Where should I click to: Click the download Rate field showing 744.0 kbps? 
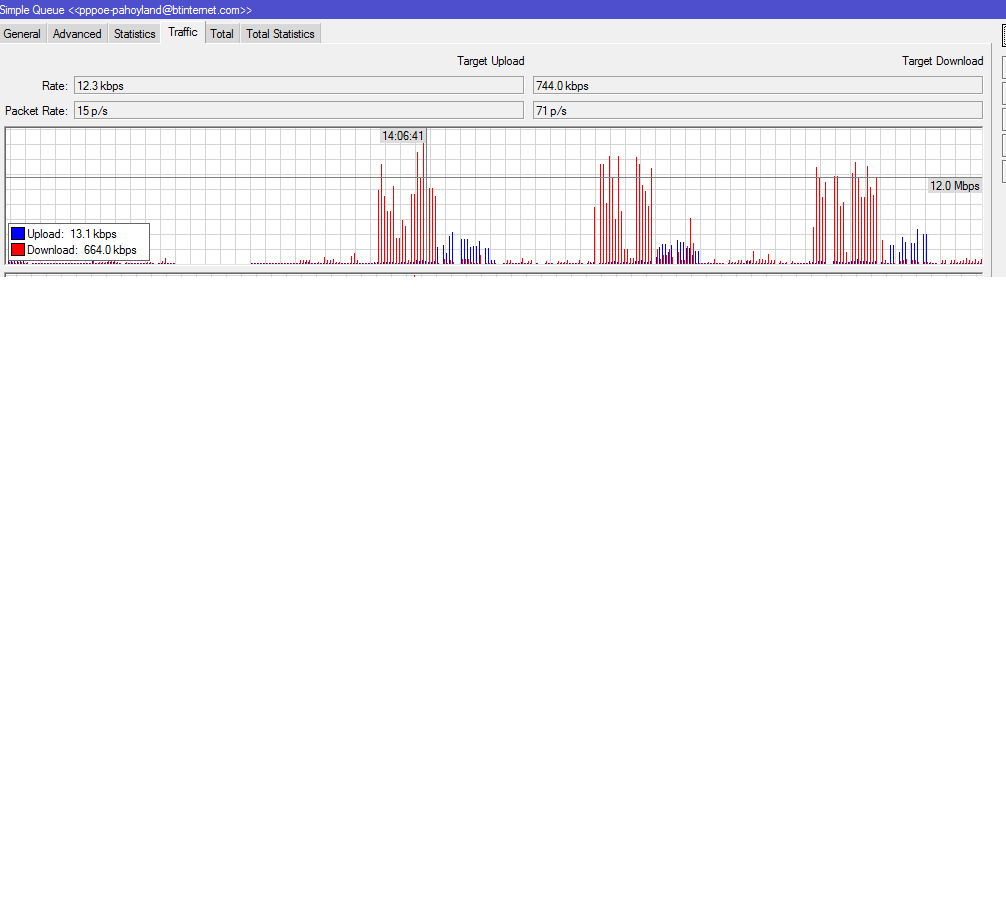[757, 86]
